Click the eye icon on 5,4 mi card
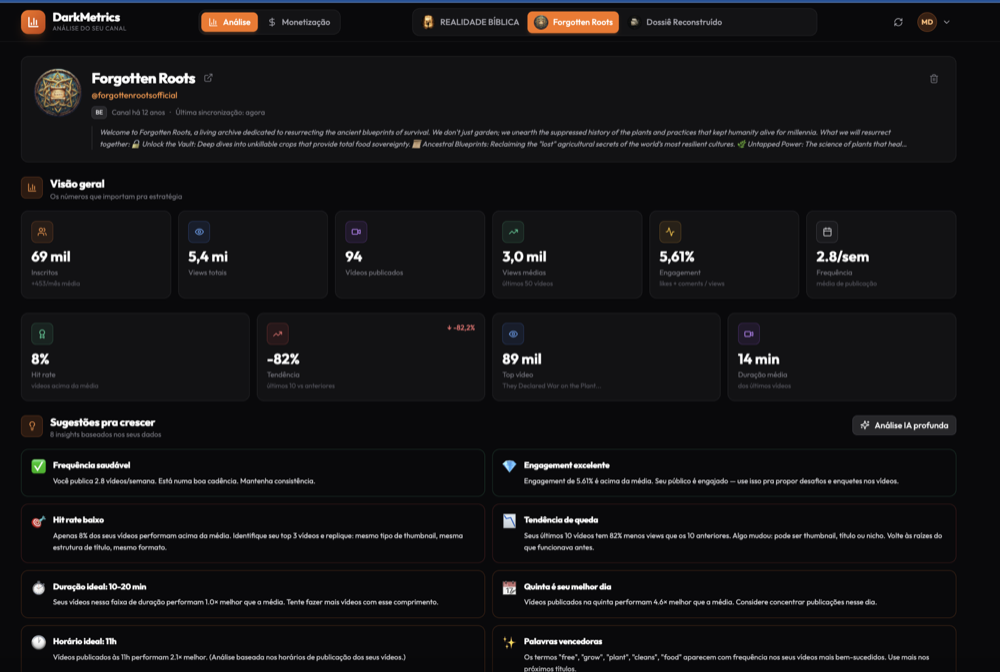This screenshot has width=1000, height=672. pos(199,232)
